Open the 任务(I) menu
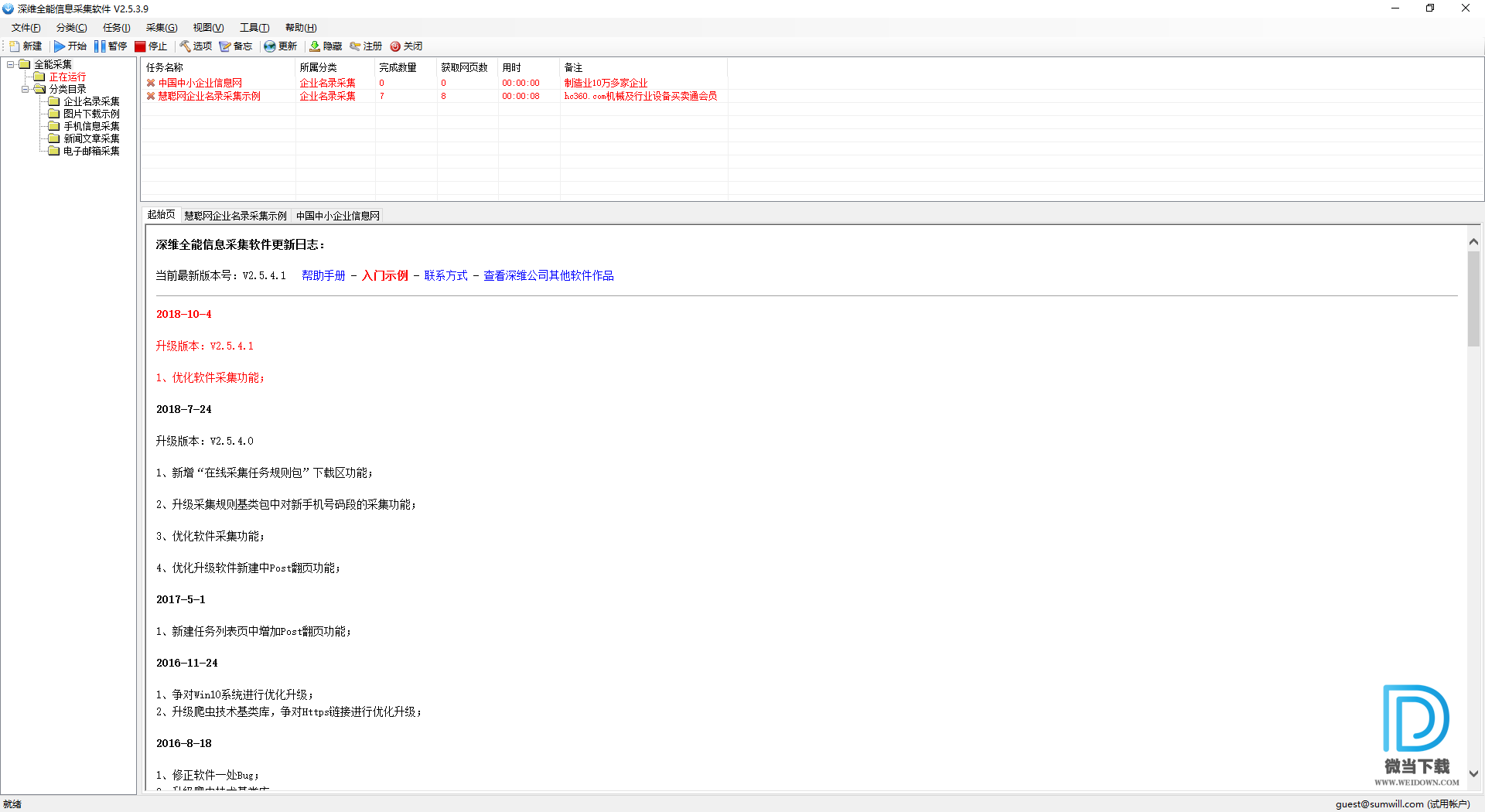Image resolution: width=1485 pixels, height=812 pixels. tap(116, 28)
